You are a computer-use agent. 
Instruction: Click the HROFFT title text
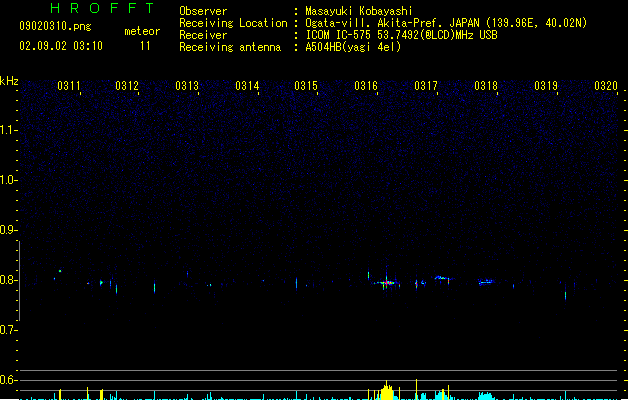[x=103, y=8]
